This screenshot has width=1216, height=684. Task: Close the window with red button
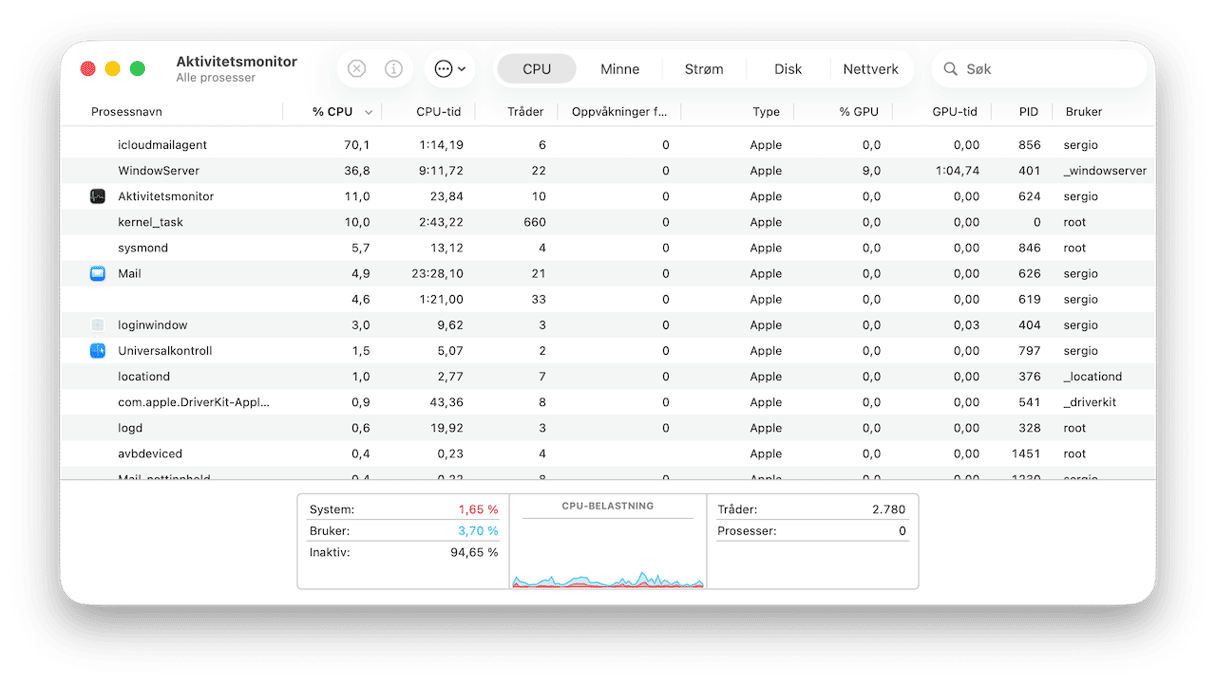tap(88, 69)
